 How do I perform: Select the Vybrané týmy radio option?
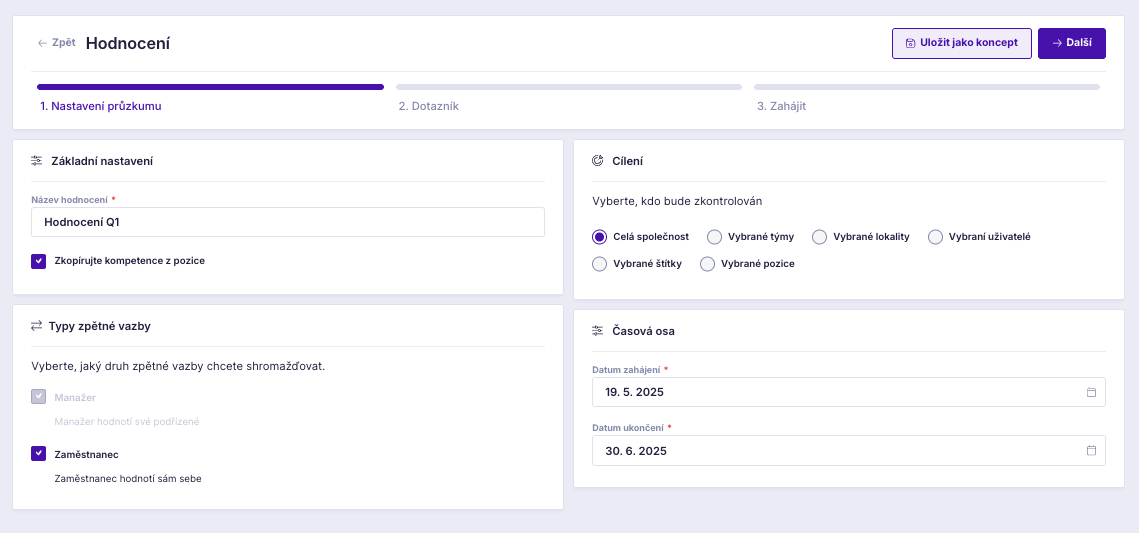pyautogui.click(x=715, y=237)
